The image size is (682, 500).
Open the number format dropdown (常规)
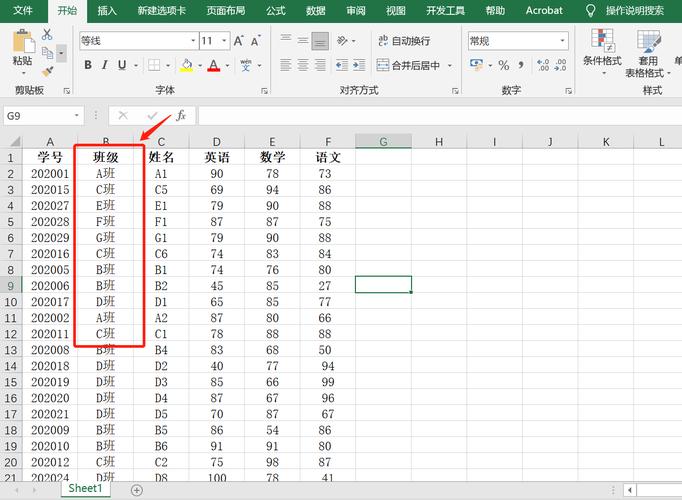(563, 41)
